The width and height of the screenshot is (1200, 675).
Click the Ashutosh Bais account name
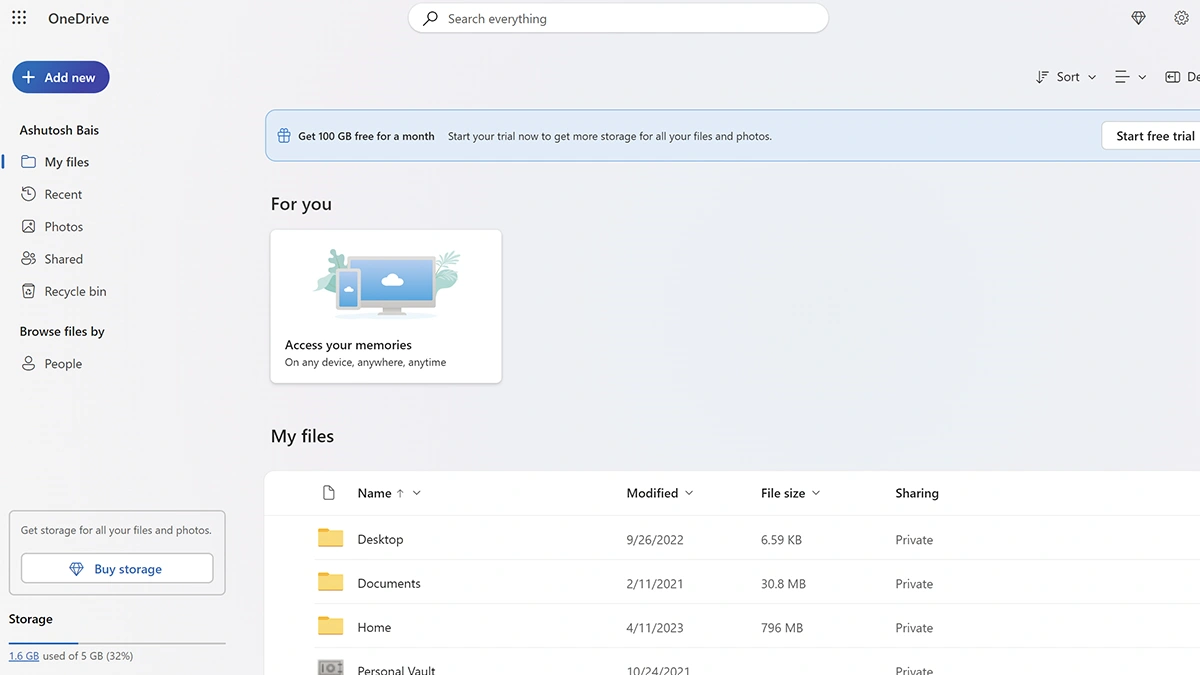pos(59,130)
